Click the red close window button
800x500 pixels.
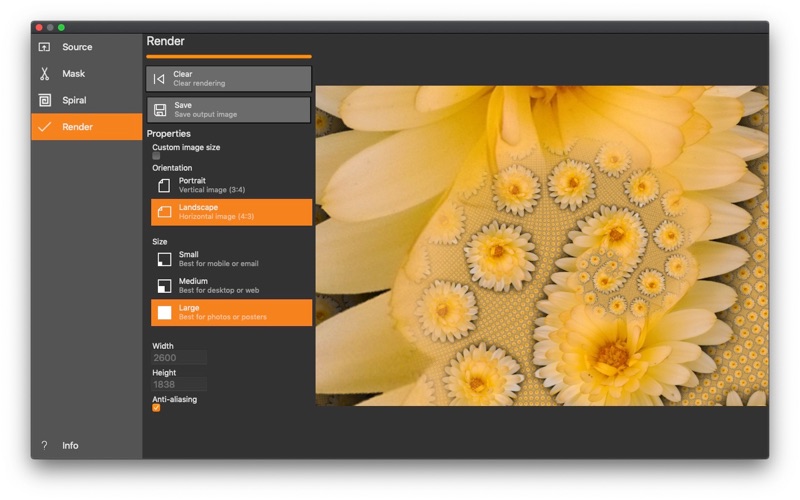pyautogui.click(x=39, y=28)
